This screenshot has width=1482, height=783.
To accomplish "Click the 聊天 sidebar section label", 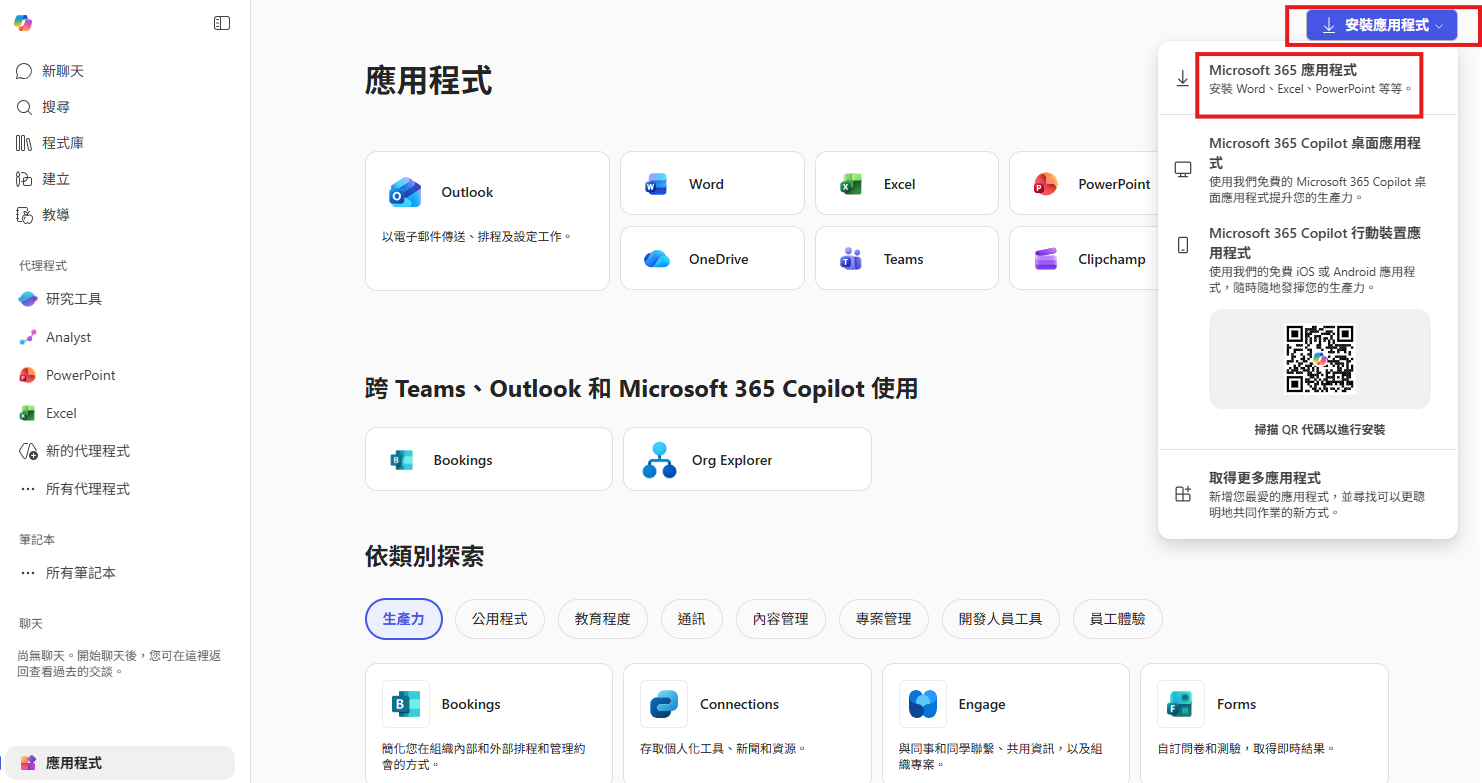I will 31,624.
